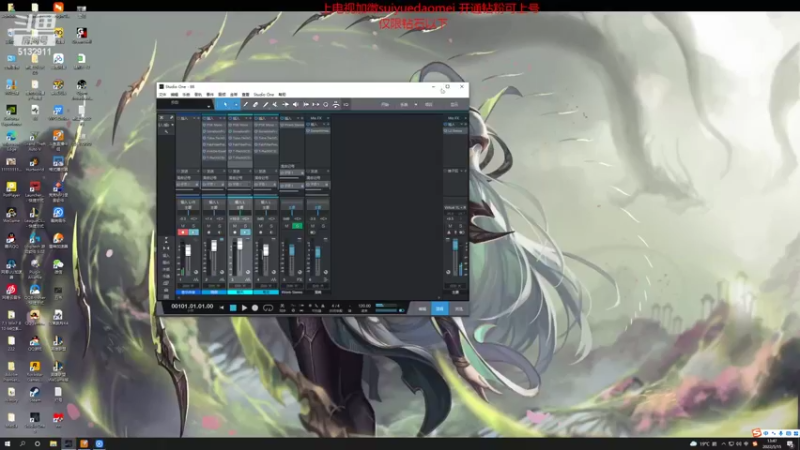Open the parameter dropdown at toolbar left

209,106
